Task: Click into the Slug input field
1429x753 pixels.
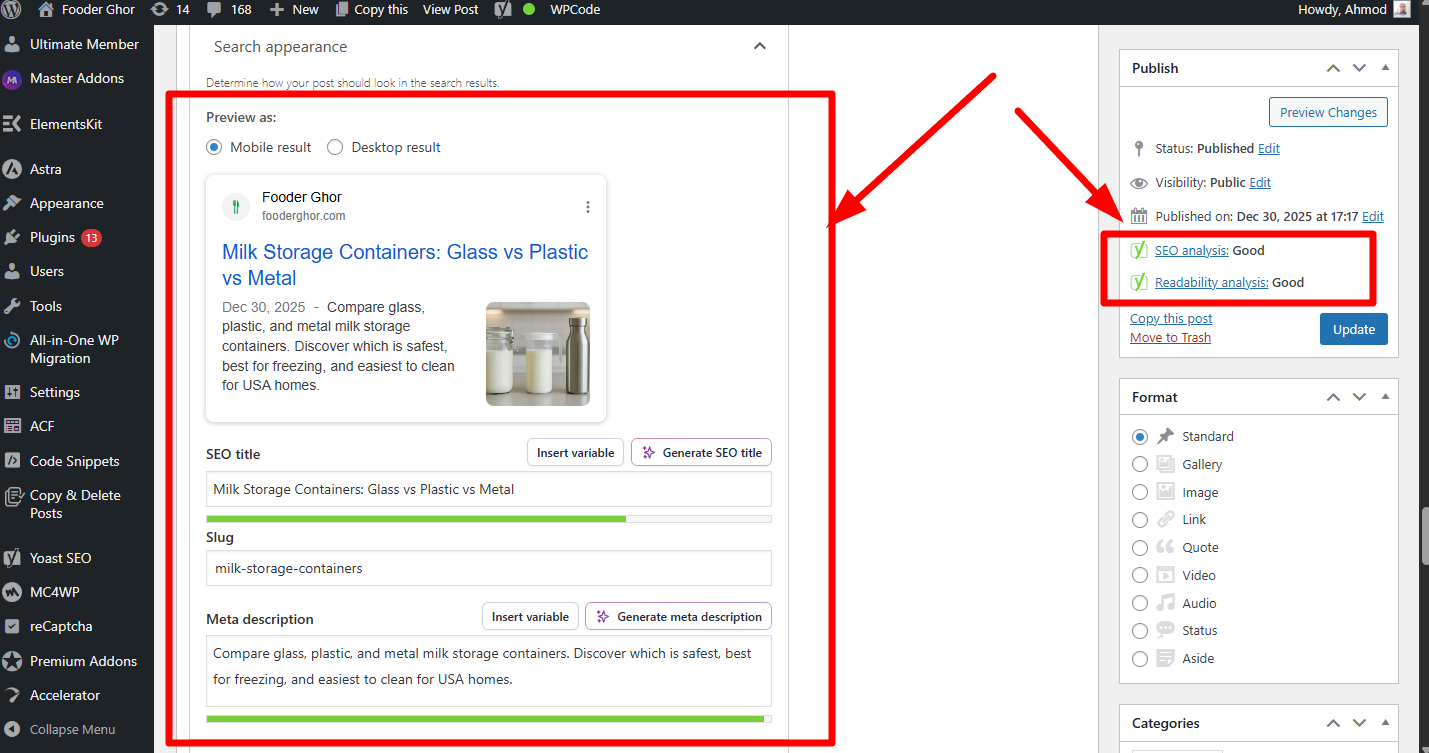Action: tap(488, 568)
